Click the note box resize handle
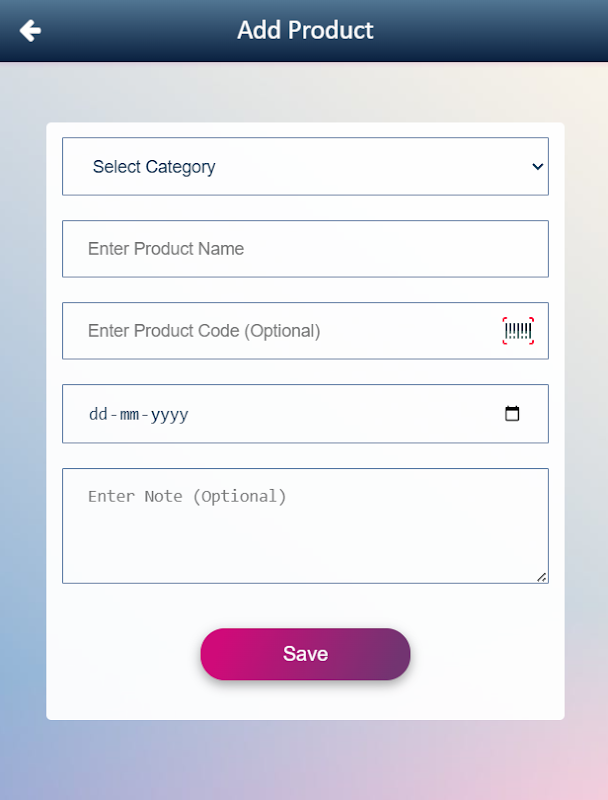 tap(541, 576)
